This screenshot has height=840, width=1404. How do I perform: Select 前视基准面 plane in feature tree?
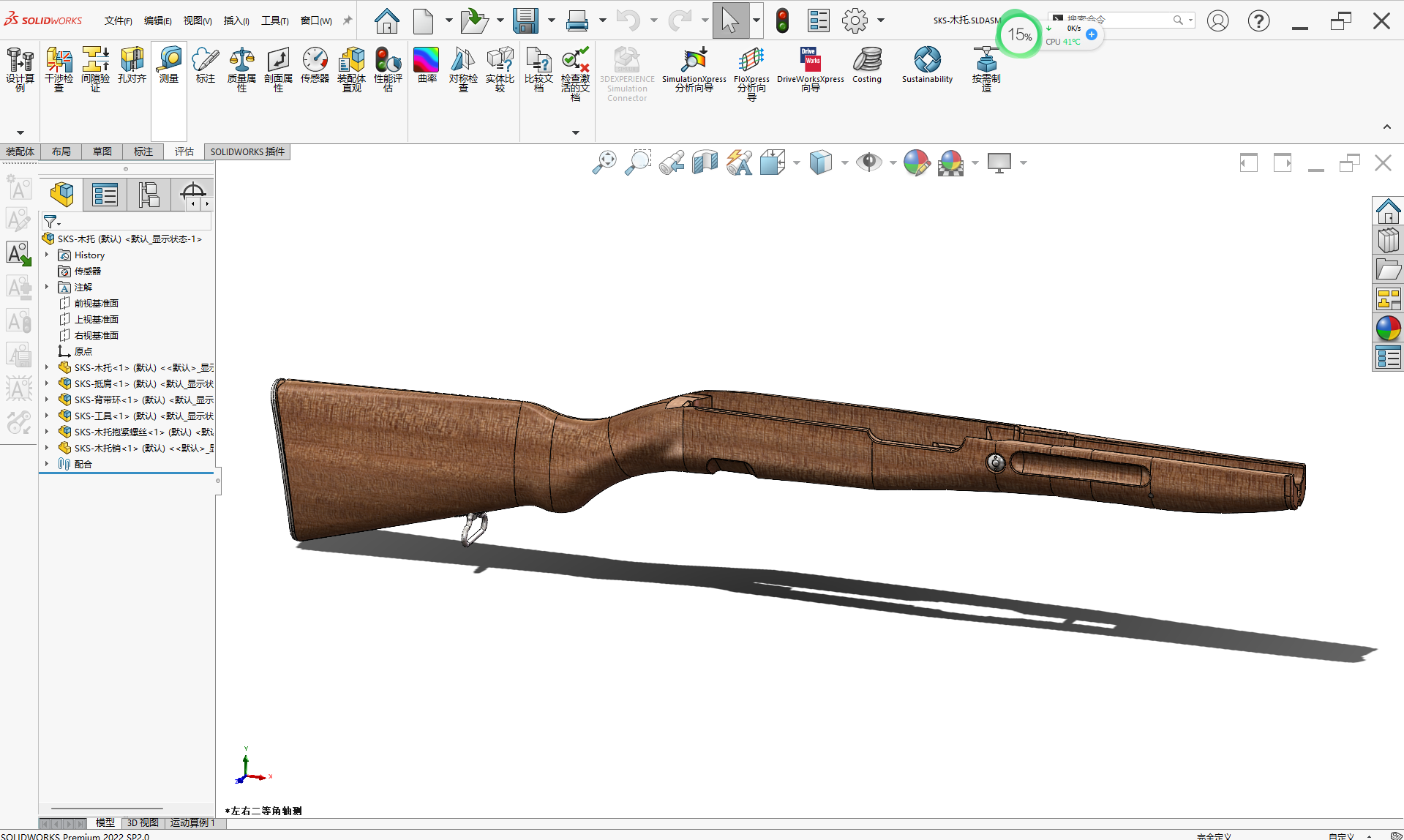coord(96,303)
